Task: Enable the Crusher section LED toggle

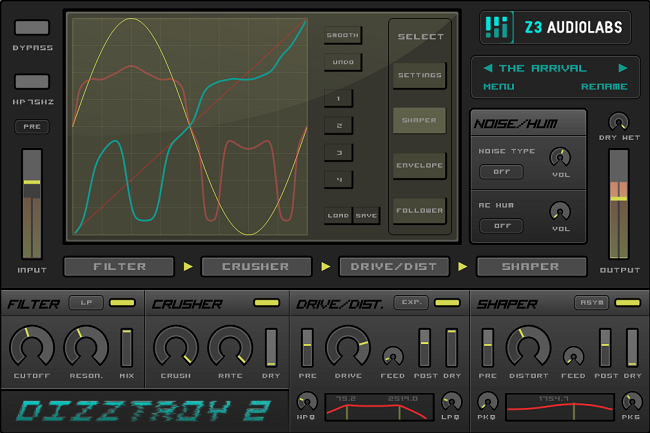Action: click(266, 303)
